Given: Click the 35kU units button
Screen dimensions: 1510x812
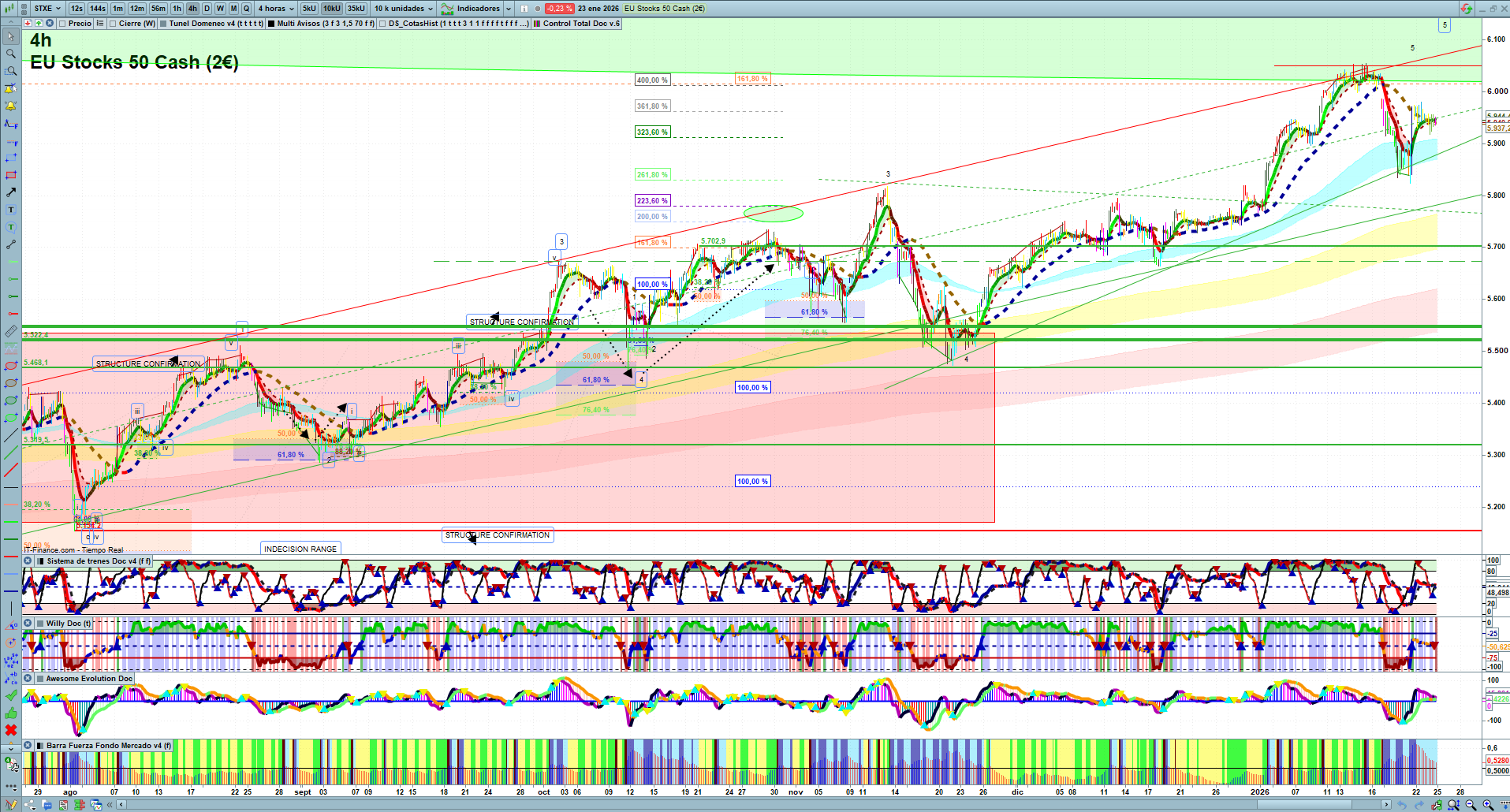Looking at the screenshot, I should pyautogui.click(x=356, y=9).
